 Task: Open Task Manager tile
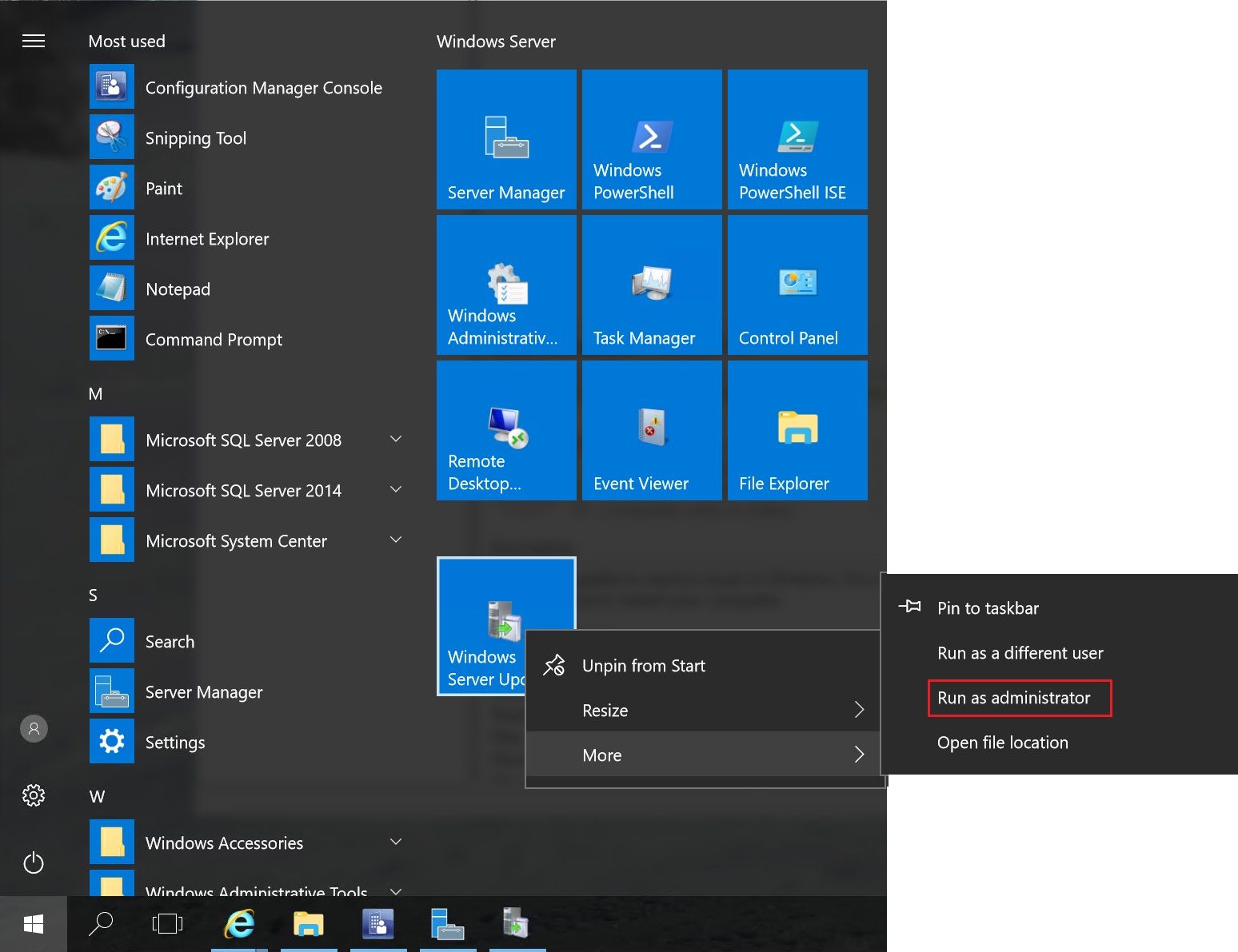click(x=651, y=285)
